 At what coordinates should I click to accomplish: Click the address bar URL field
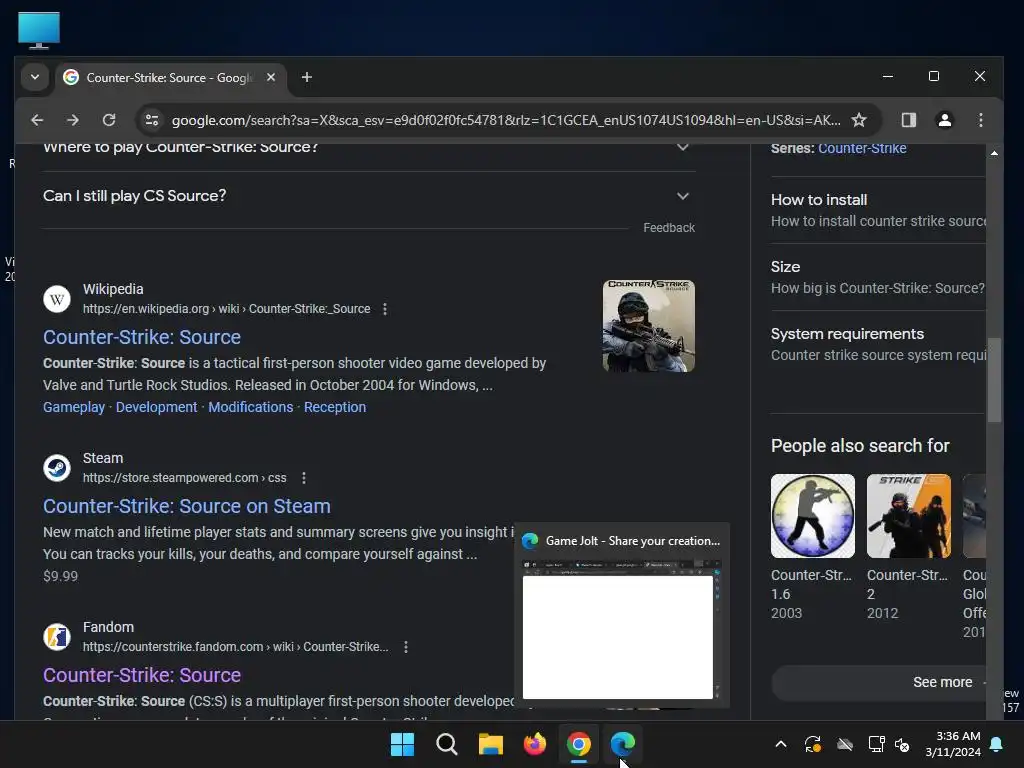tap(506, 120)
